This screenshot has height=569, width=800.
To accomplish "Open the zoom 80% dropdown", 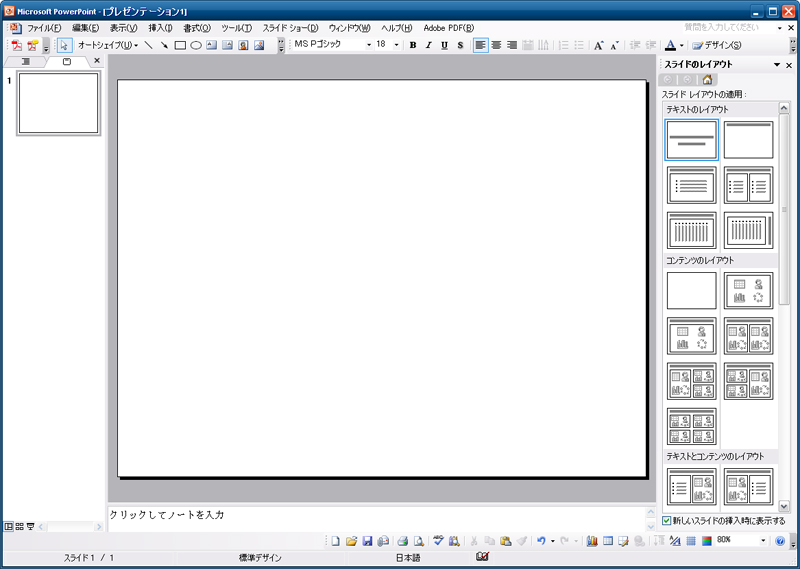I will pos(763,541).
